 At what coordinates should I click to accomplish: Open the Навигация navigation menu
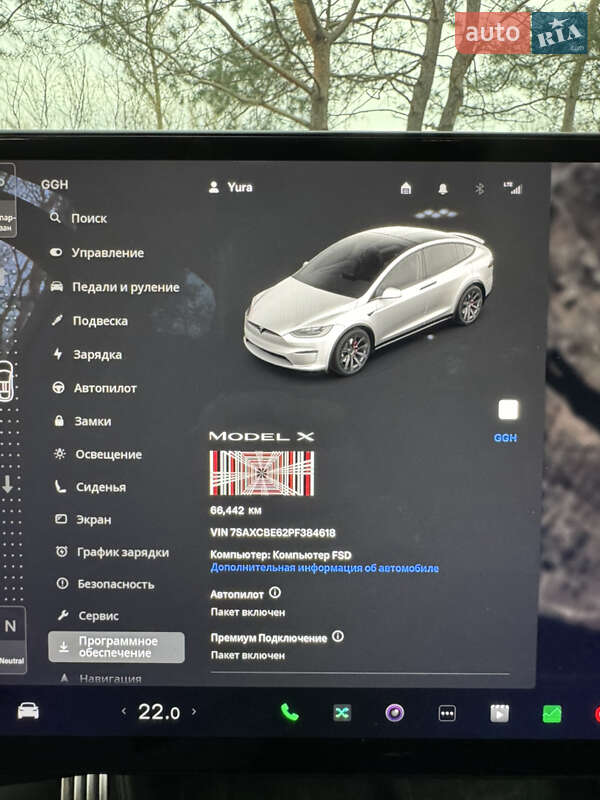tap(101, 679)
